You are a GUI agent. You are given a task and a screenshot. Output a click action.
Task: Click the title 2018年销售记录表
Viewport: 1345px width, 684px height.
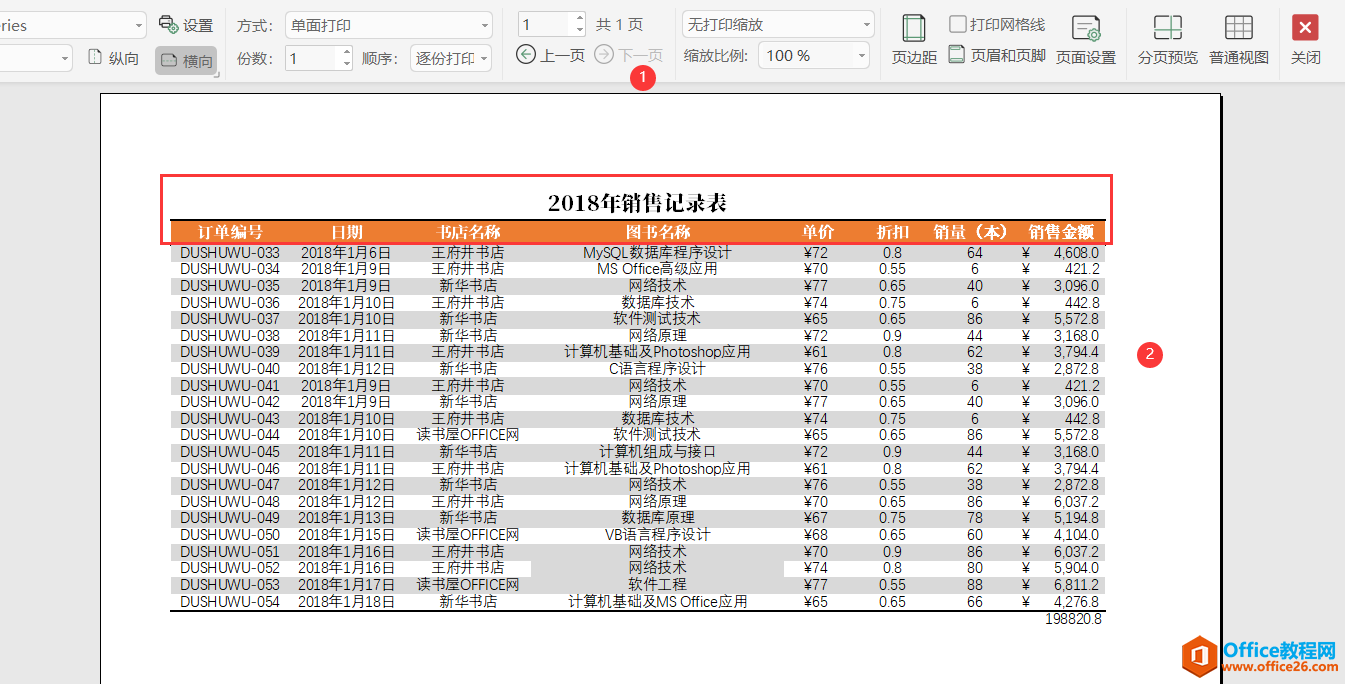637,203
